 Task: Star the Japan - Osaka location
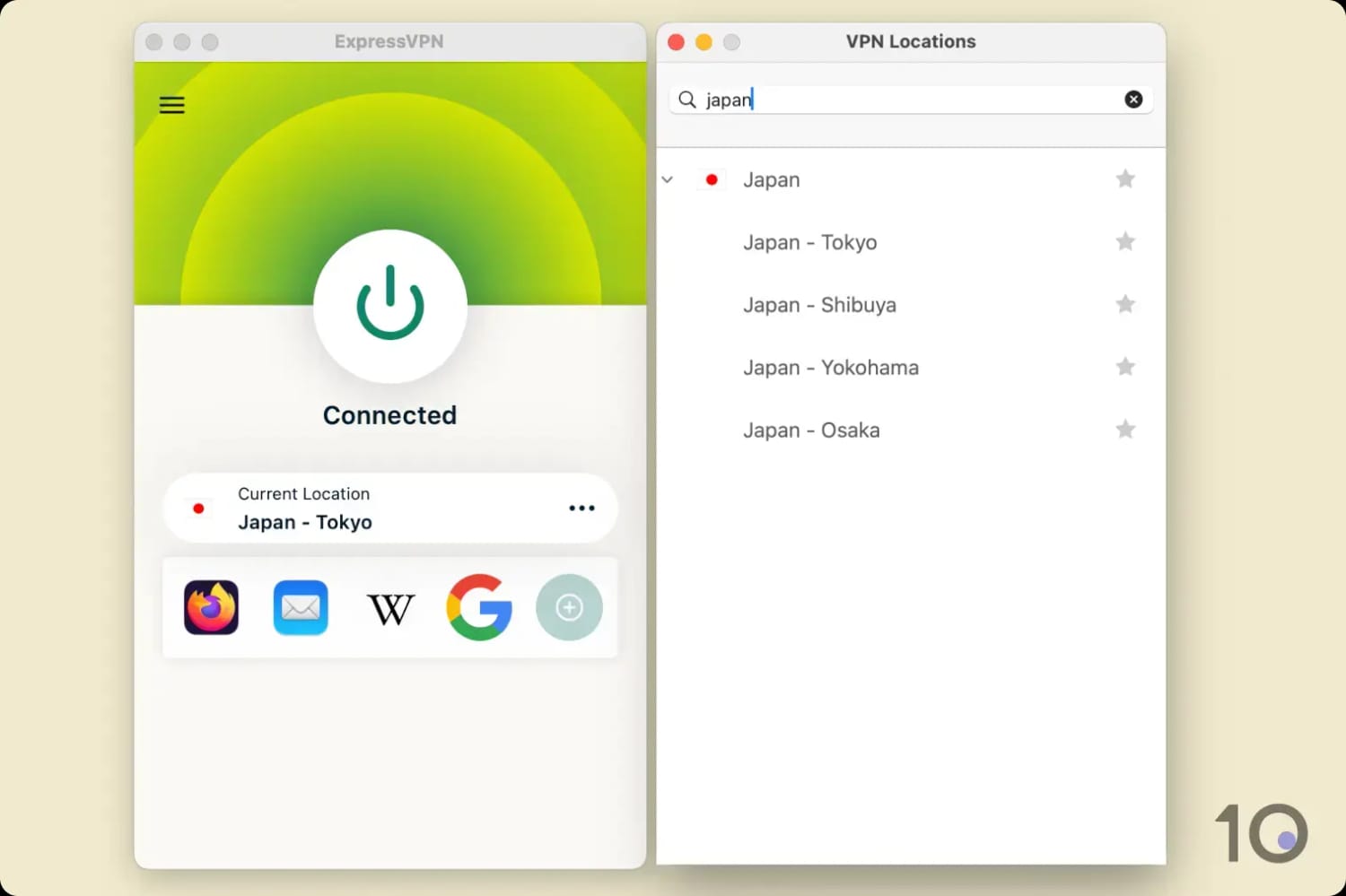coord(1125,430)
